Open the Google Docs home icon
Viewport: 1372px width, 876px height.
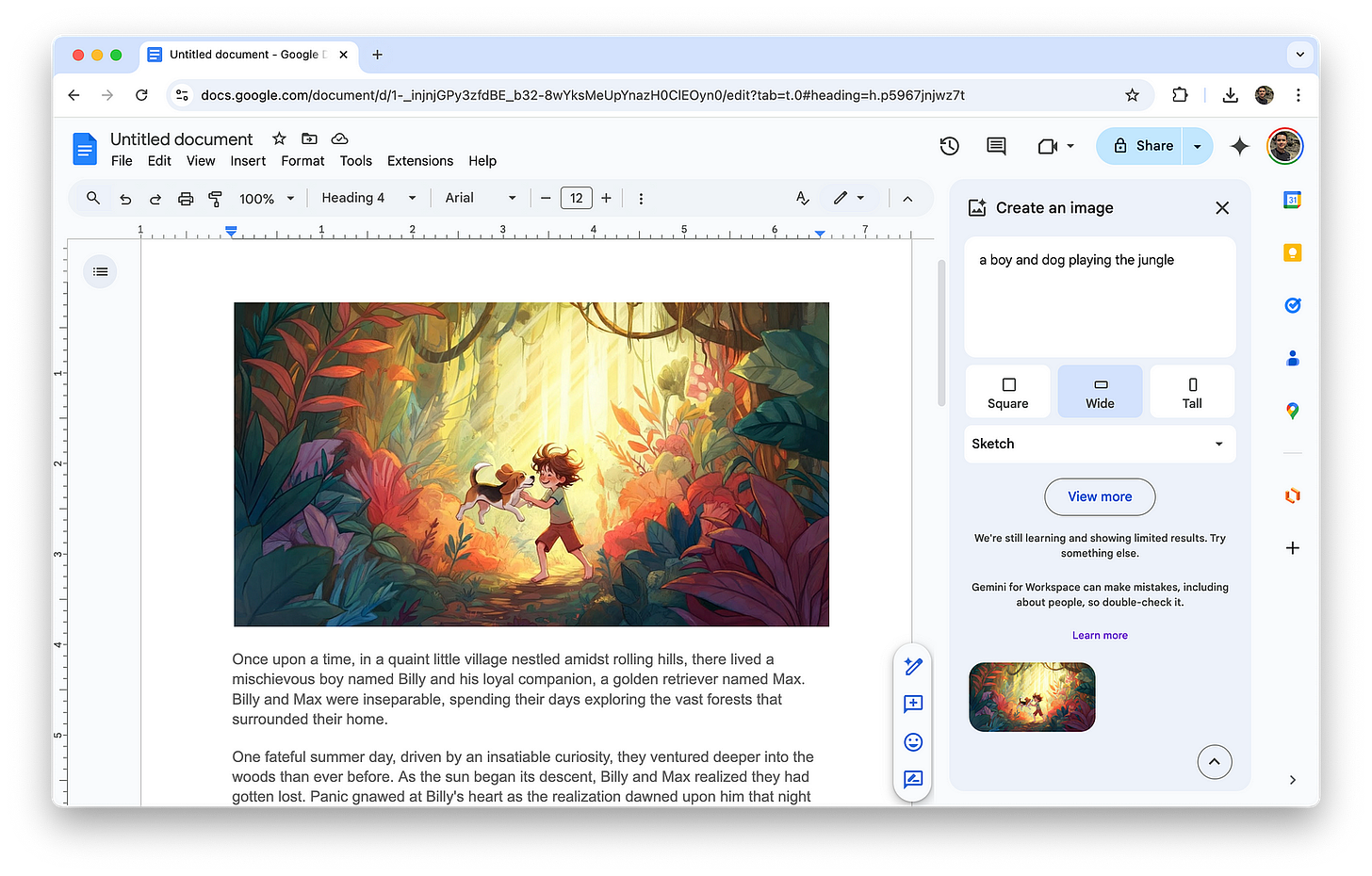(85, 149)
